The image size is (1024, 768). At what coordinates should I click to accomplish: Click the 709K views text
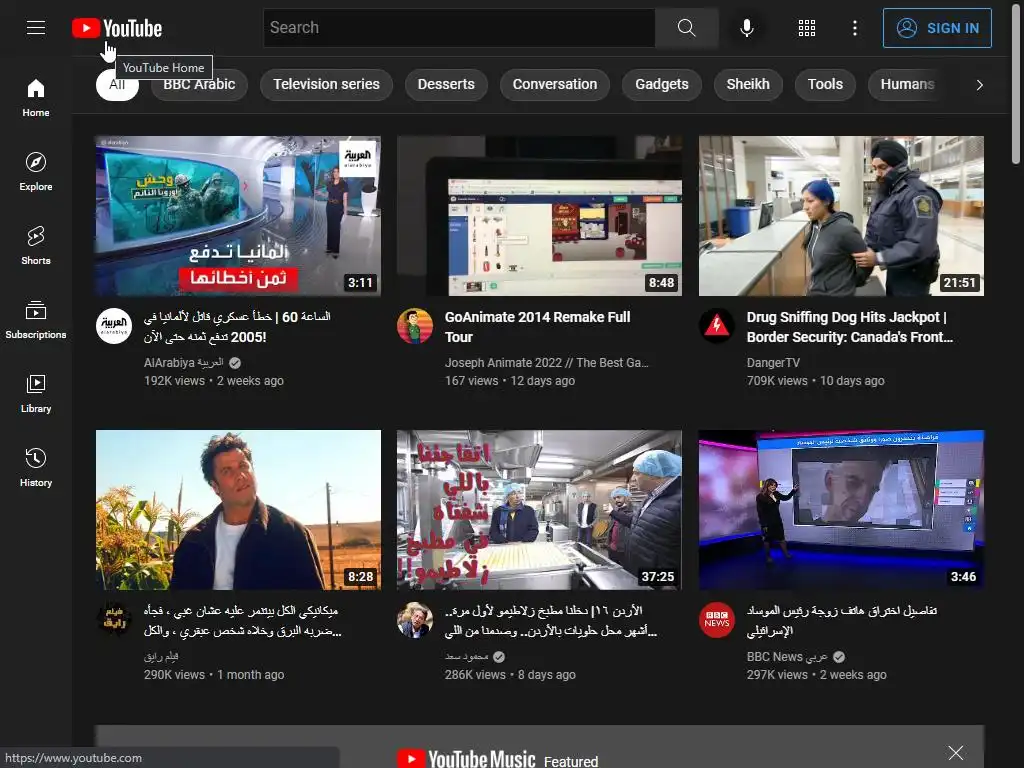pyautogui.click(x=777, y=381)
